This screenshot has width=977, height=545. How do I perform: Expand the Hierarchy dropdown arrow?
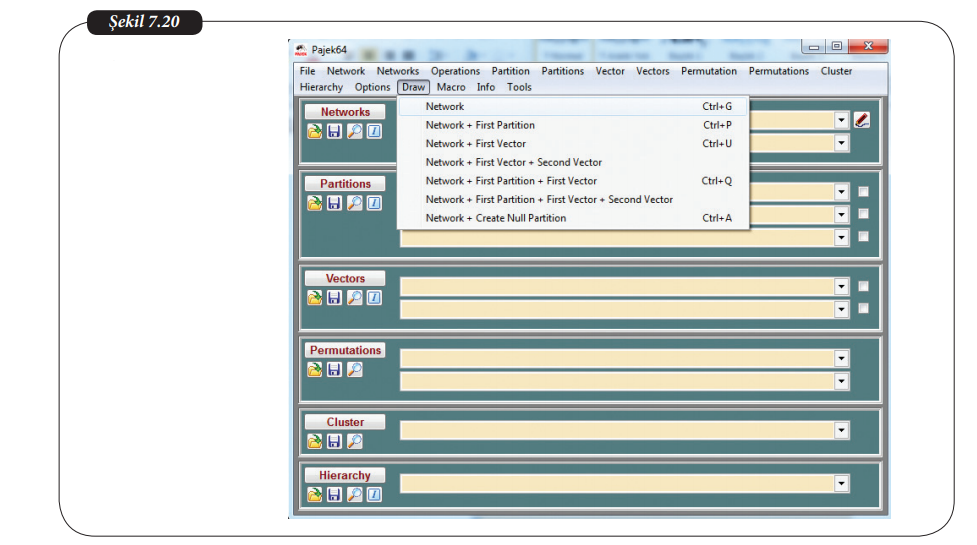[842, 484]
